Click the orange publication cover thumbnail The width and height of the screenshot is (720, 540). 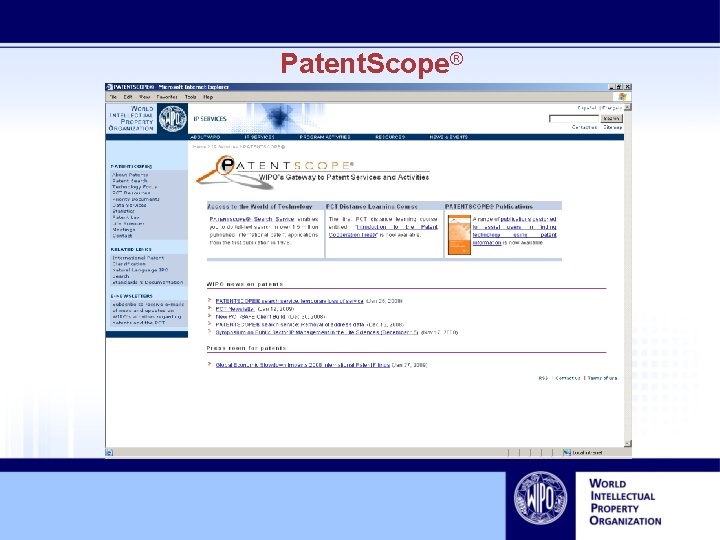coord(459,235)
